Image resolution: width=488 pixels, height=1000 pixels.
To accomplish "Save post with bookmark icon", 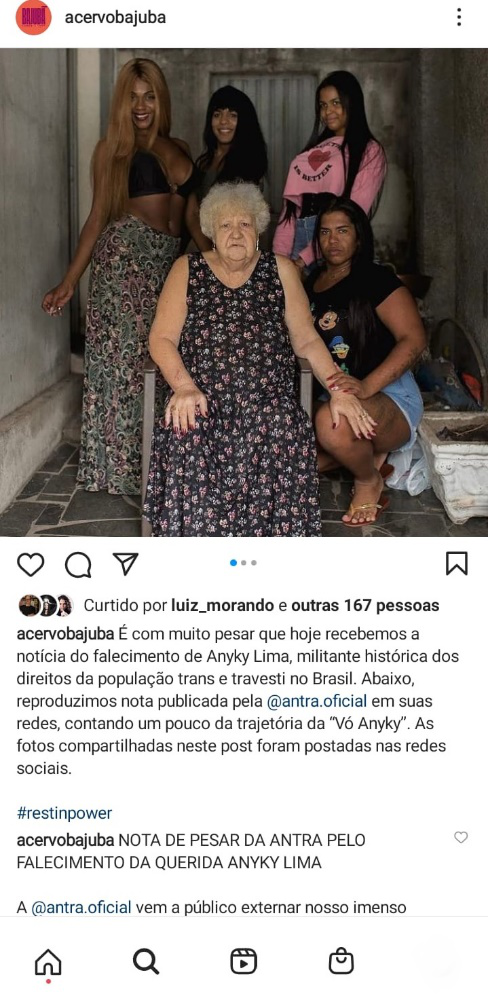I will point(456,564).
